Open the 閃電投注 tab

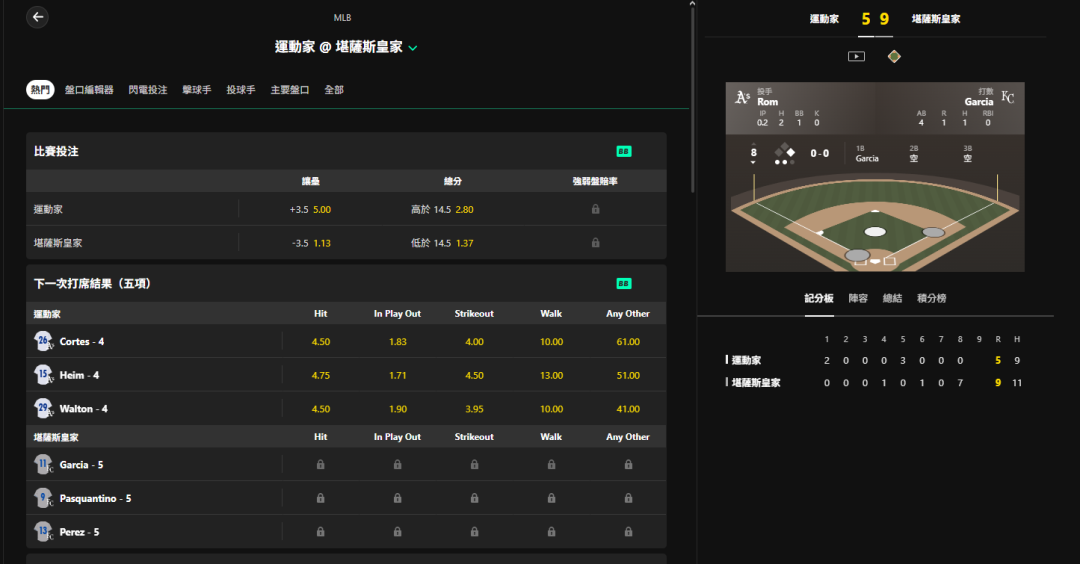pyautogui.click(x=147, y=90)
